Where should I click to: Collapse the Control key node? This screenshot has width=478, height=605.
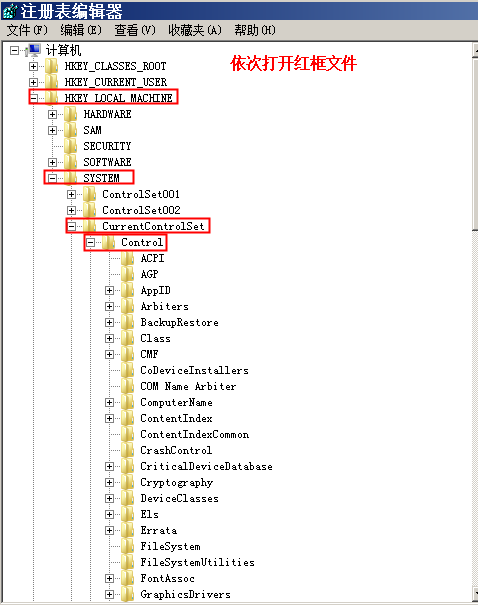(90, 242)
